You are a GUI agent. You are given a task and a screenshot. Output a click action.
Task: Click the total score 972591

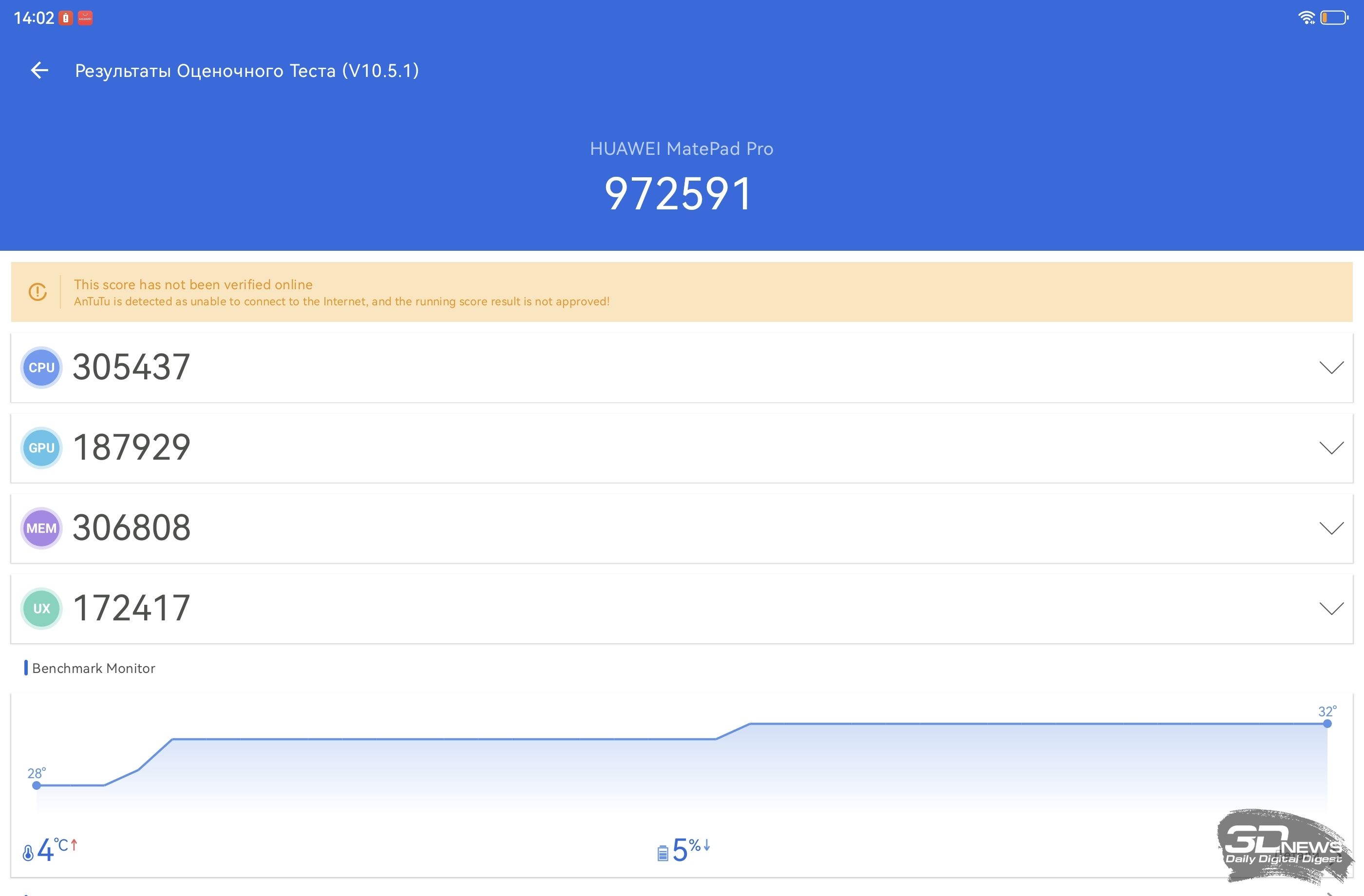(679, 194)
